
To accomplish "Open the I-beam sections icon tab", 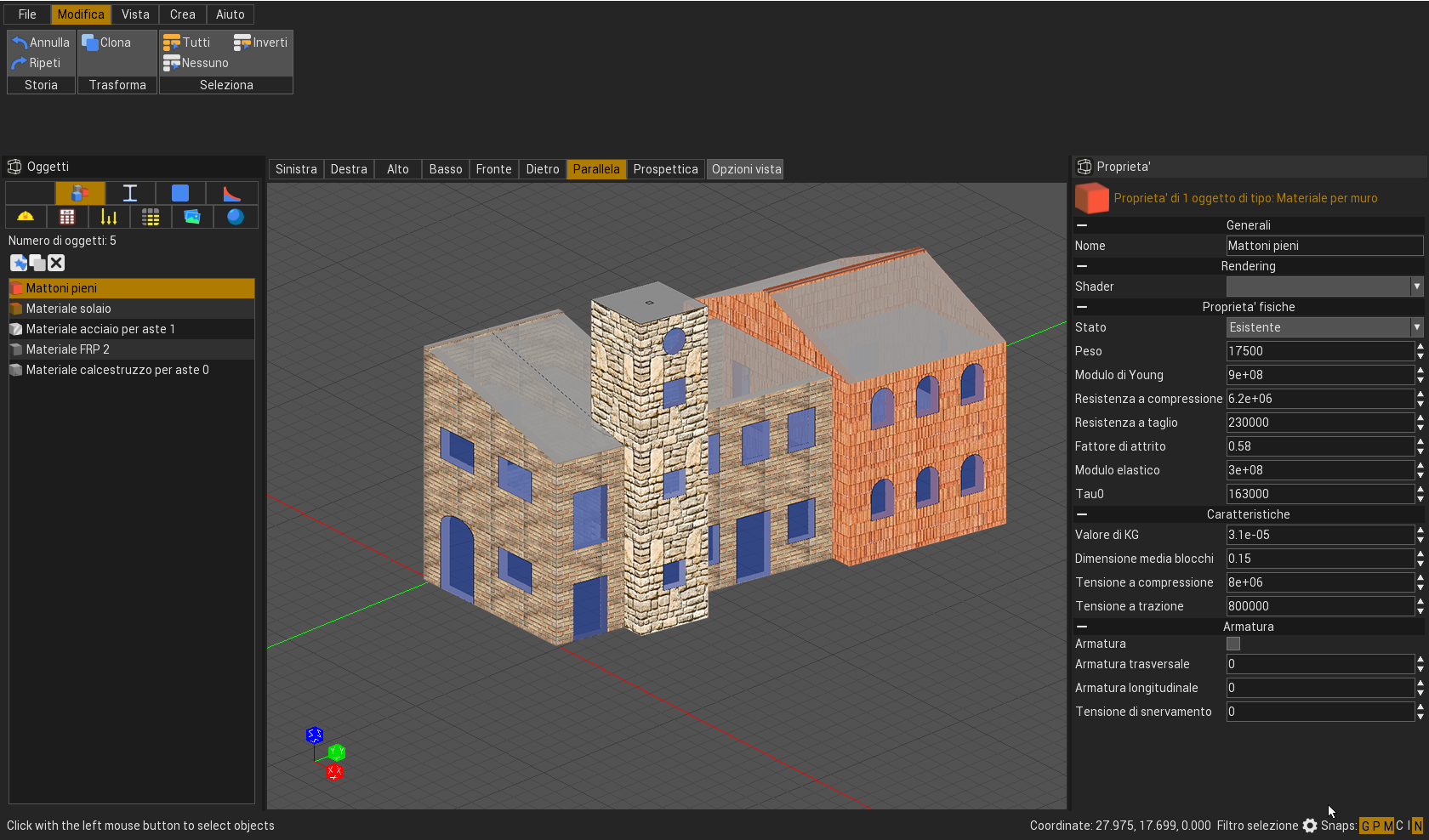I will [130, 193].
